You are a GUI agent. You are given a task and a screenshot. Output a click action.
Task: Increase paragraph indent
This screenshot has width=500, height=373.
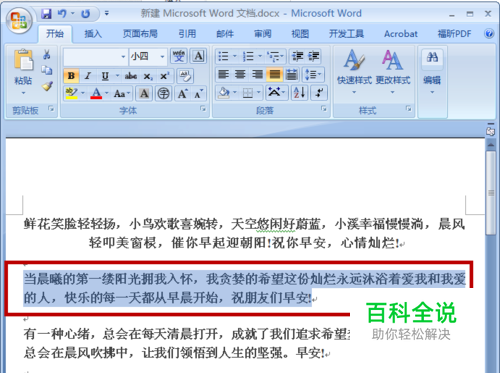coord(314,56)
